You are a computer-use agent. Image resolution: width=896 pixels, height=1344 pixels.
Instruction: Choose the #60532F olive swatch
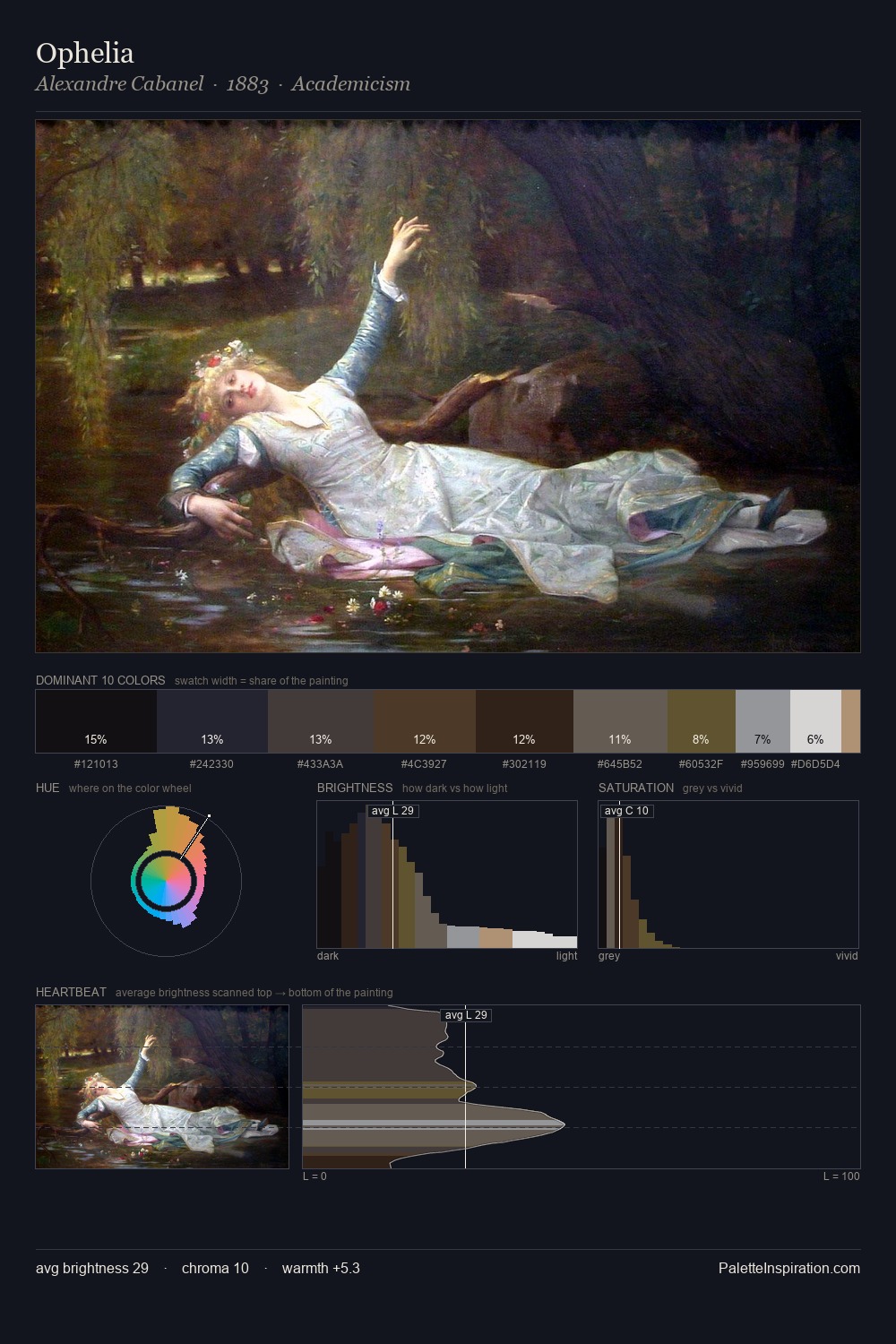click(702, 721)
